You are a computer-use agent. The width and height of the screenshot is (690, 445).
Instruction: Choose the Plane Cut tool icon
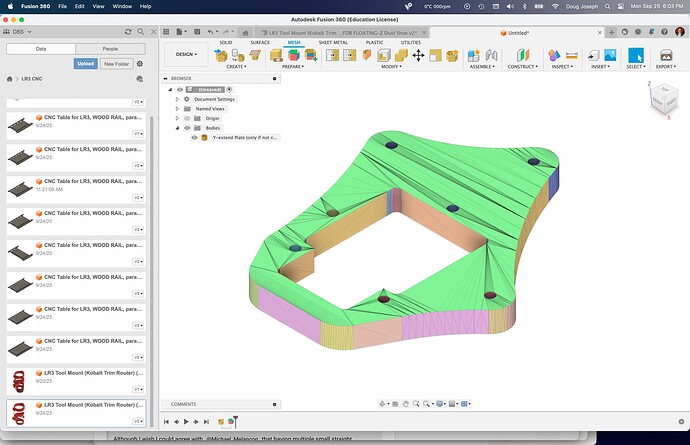click(367, 55)
